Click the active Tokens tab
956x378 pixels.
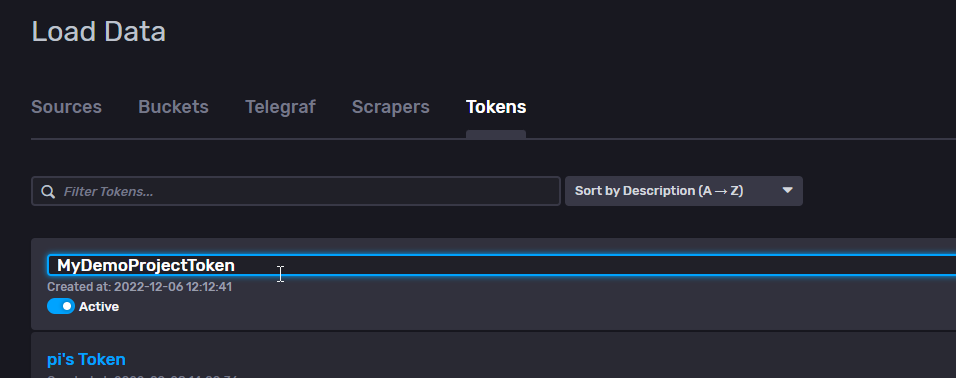click(496, 107)
